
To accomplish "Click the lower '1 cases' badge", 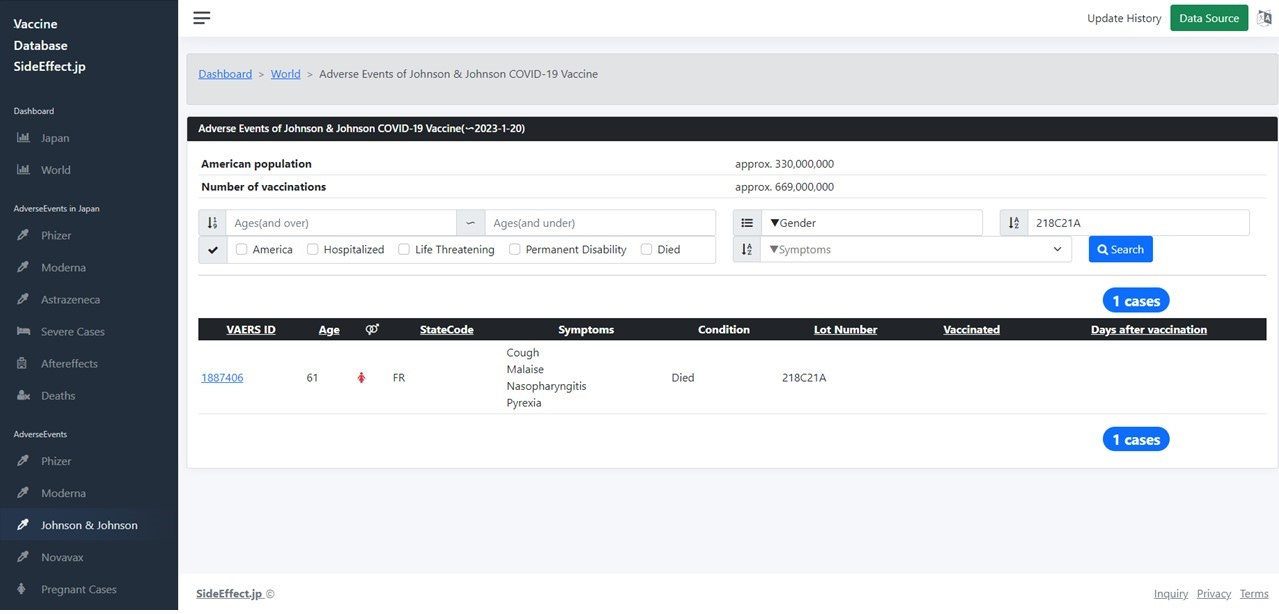I will point(1136,440).
